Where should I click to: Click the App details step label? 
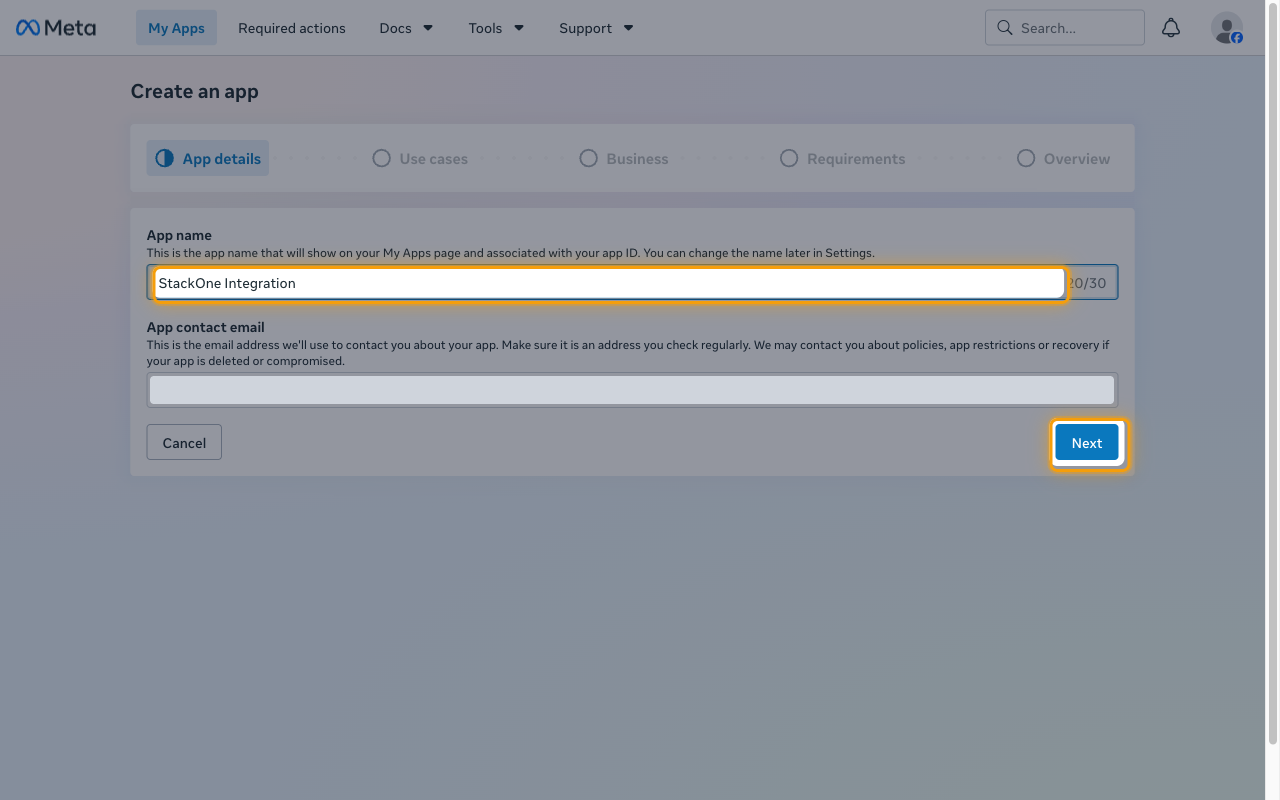[222, 158]
